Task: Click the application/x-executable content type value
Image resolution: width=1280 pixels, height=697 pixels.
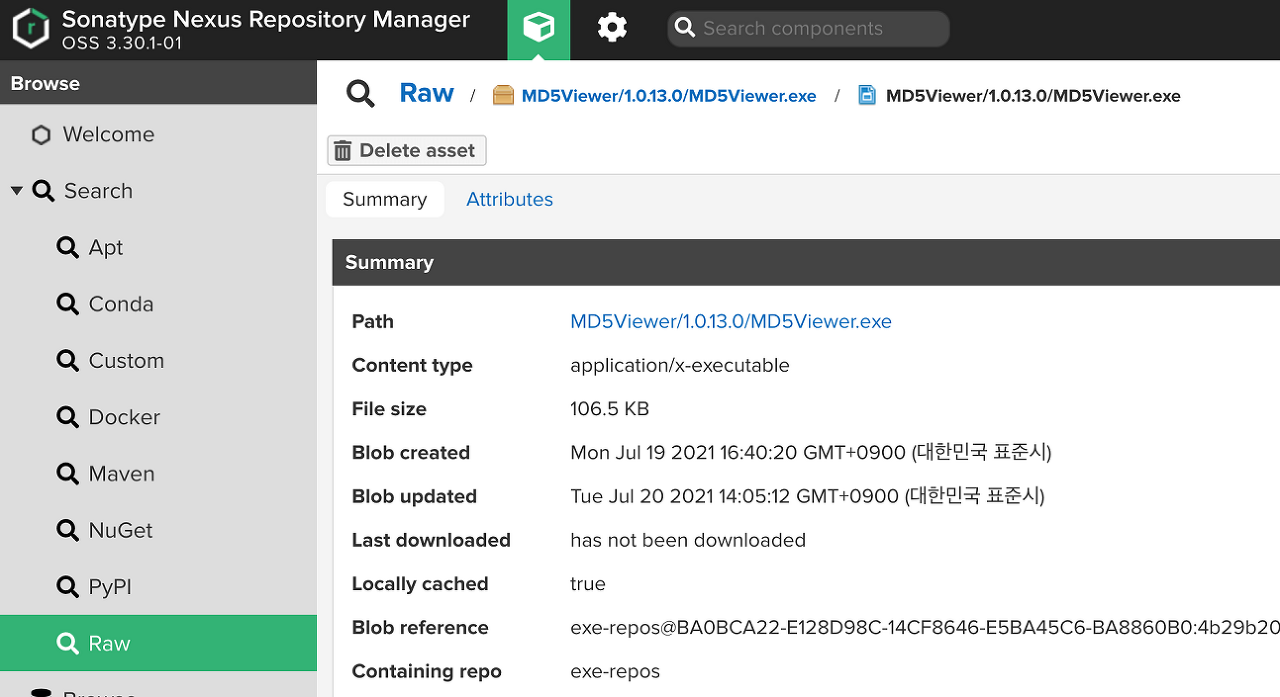Action: tap(680, 365)
